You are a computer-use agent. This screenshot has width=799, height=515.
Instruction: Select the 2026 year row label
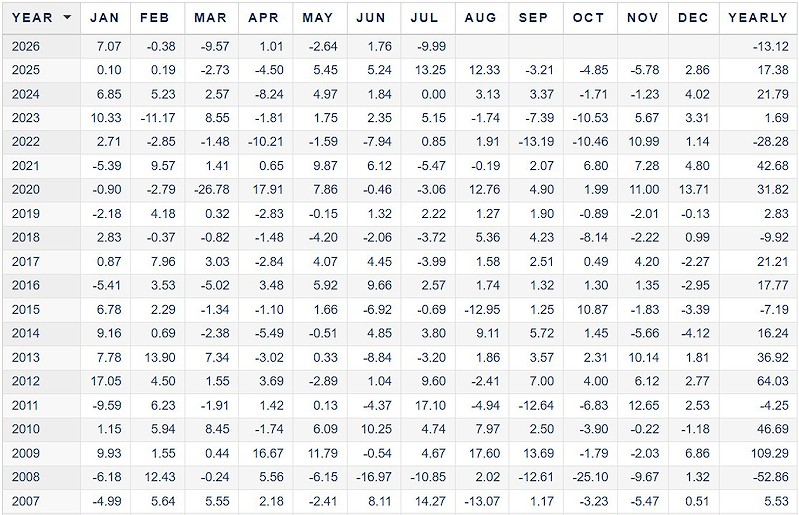(x=26, y=46)
